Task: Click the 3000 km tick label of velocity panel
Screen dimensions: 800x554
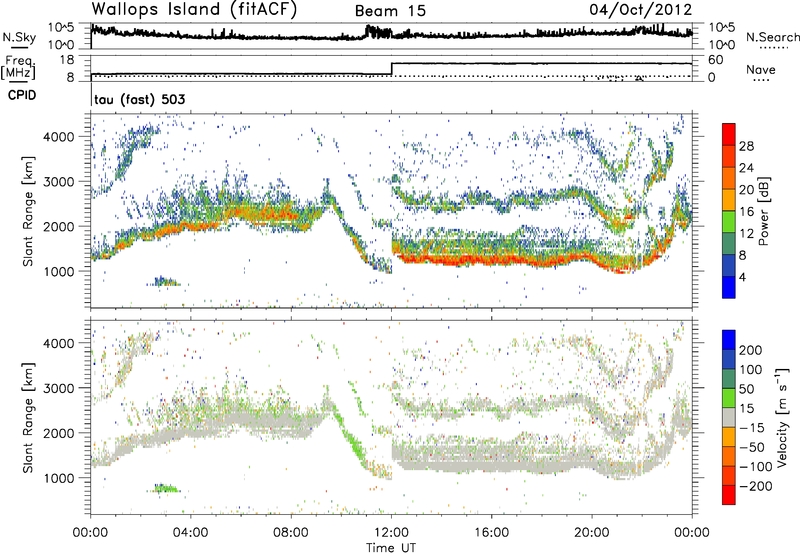Action: pyautogui.click(x=59, y=388)
